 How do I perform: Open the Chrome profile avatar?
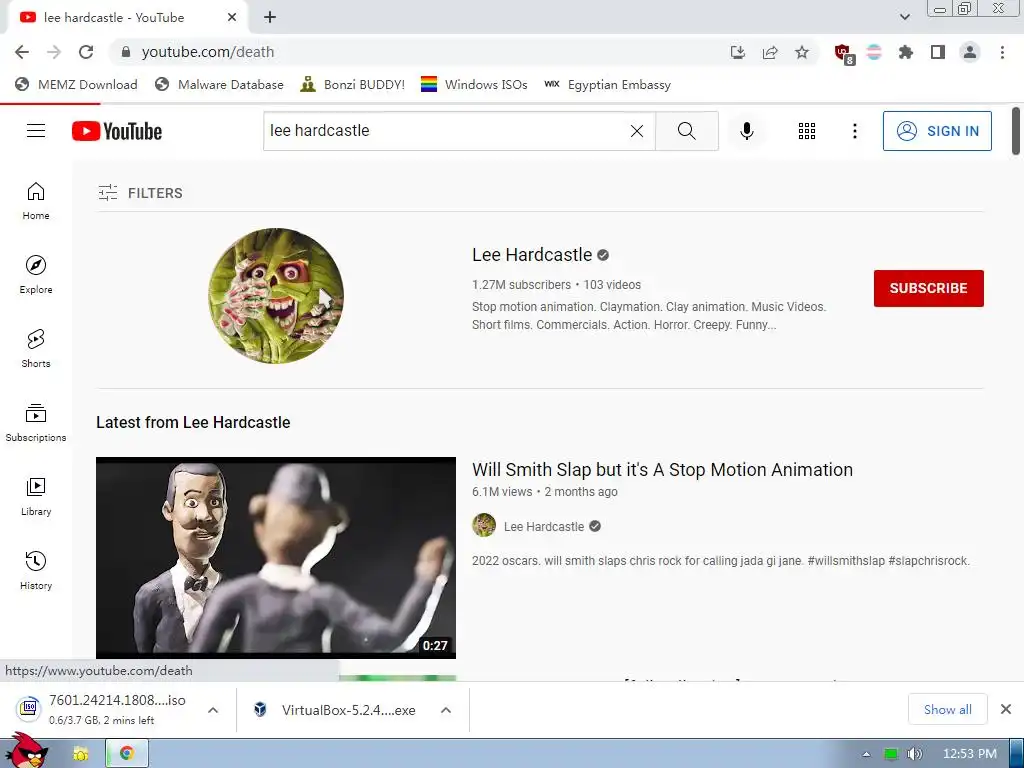click(x=970, y=52)
